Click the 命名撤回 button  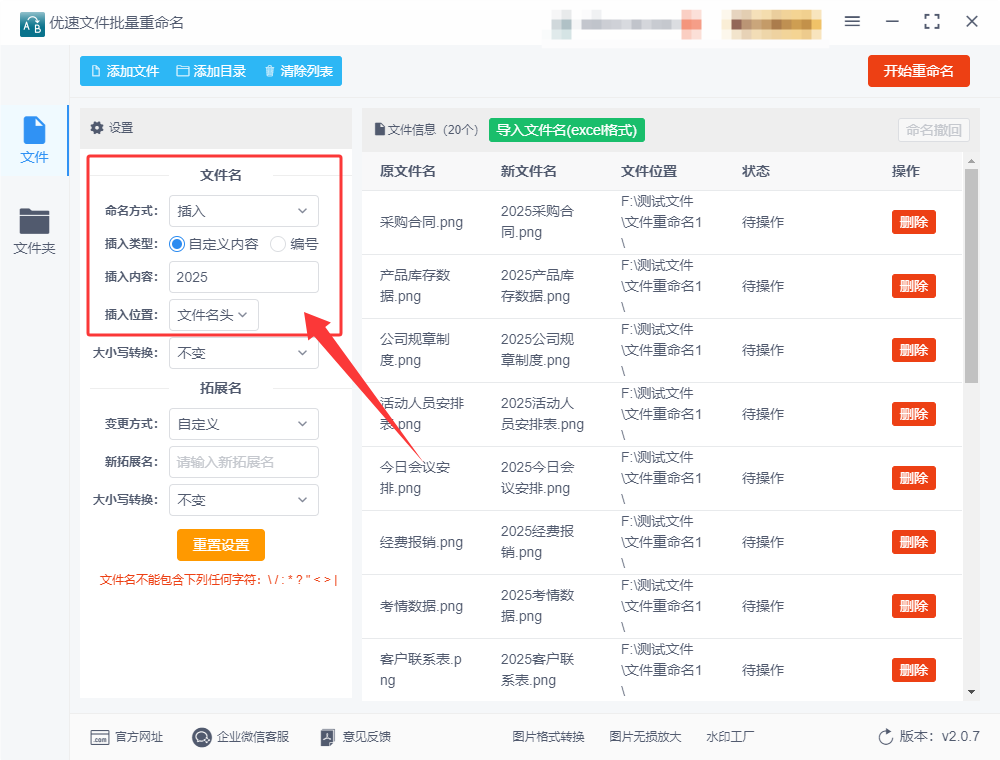tap(934, 130)
